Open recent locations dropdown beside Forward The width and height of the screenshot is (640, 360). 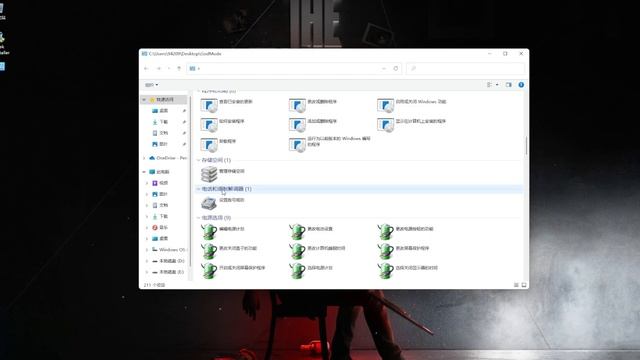tap(169, 69)
